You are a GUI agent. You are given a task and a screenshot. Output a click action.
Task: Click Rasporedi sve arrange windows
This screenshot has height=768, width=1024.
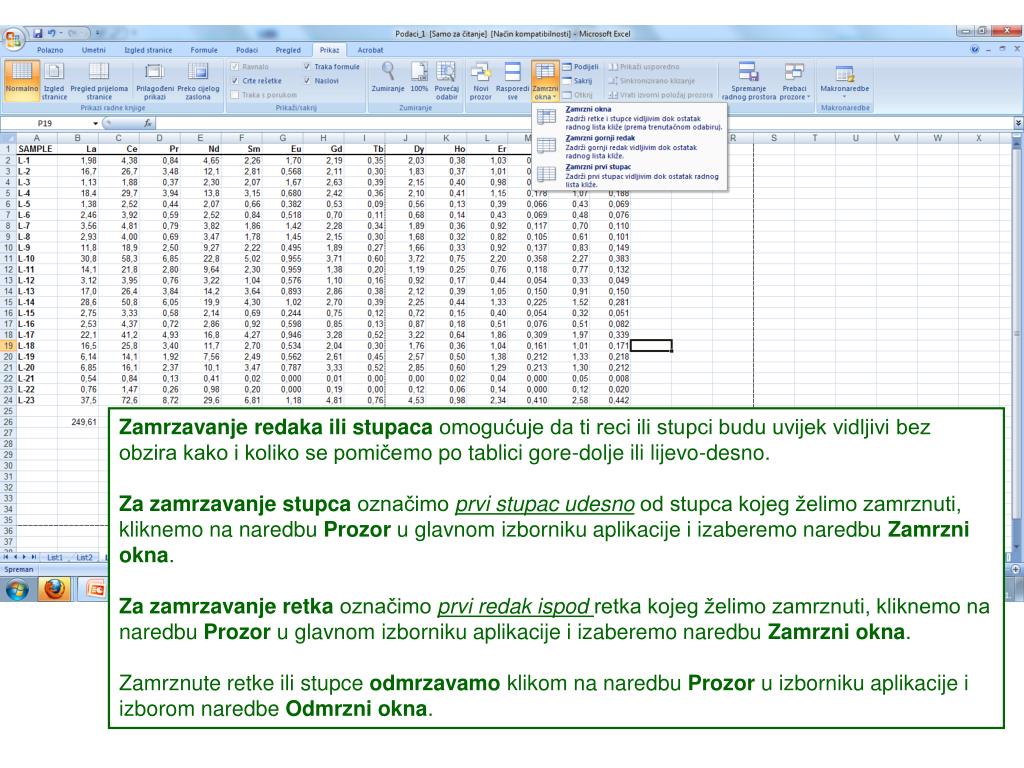coord(513,80)
